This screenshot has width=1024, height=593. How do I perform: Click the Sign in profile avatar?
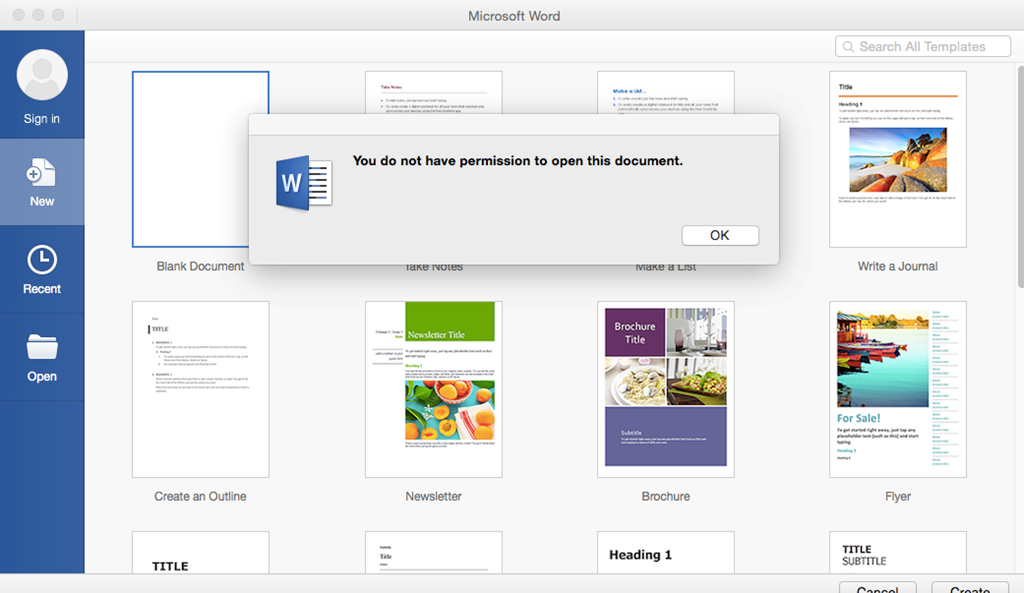click(42, 76)
